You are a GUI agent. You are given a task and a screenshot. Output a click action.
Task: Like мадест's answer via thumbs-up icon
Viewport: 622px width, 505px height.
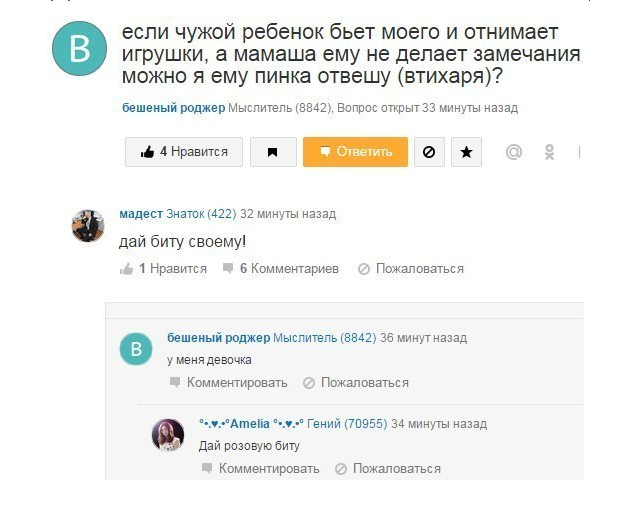click(x=127, y=269)
